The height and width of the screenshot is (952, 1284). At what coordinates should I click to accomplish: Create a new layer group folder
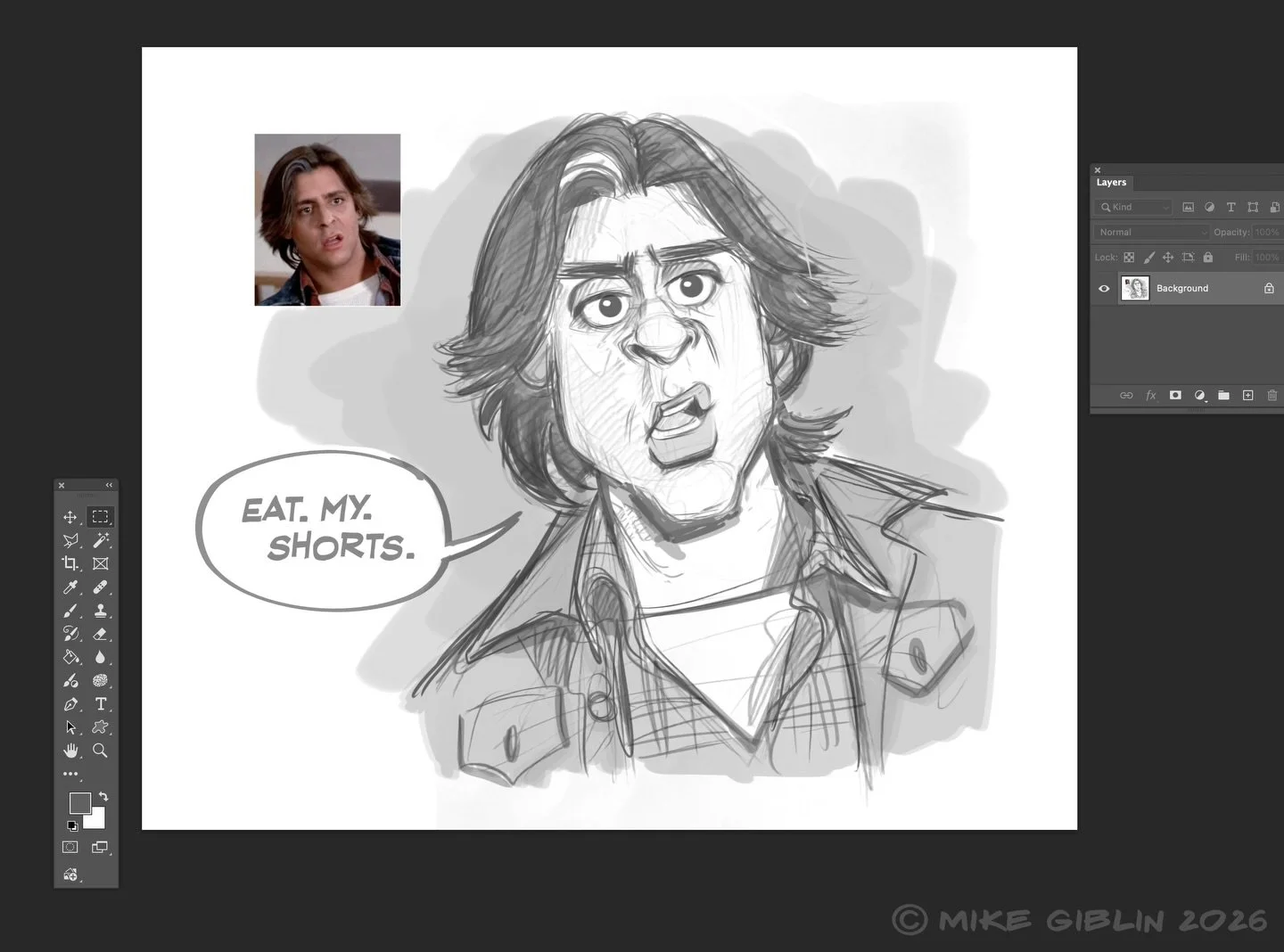[1223, 395]
